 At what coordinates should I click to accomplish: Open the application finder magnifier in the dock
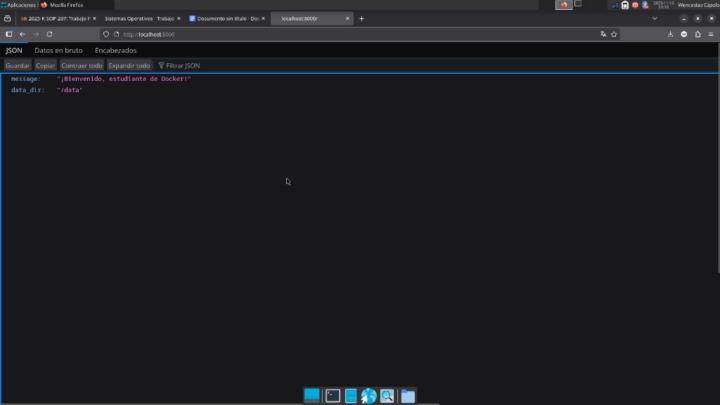click(387, 396)
